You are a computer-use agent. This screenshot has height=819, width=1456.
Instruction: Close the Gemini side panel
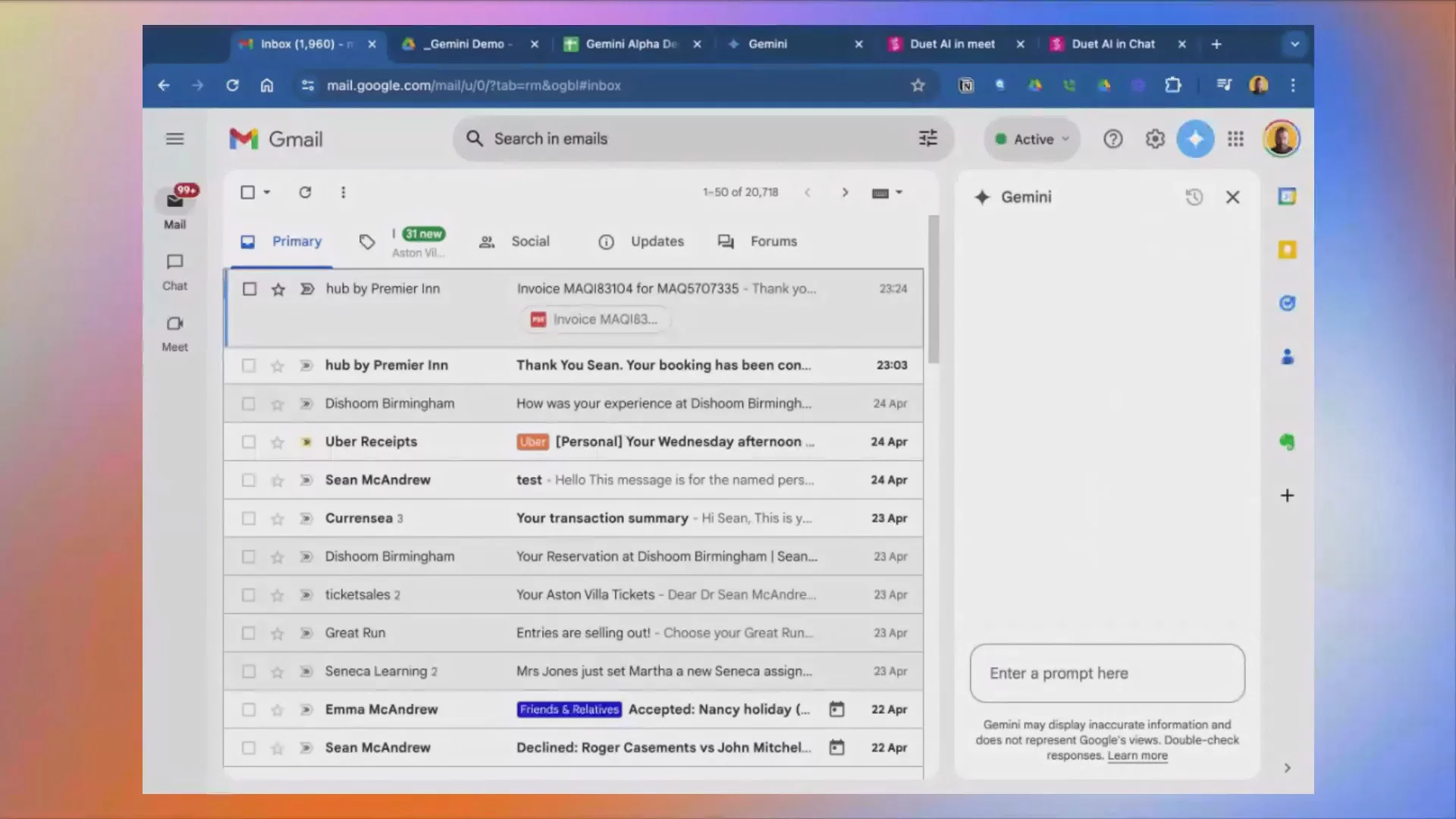click(1232, 197)
